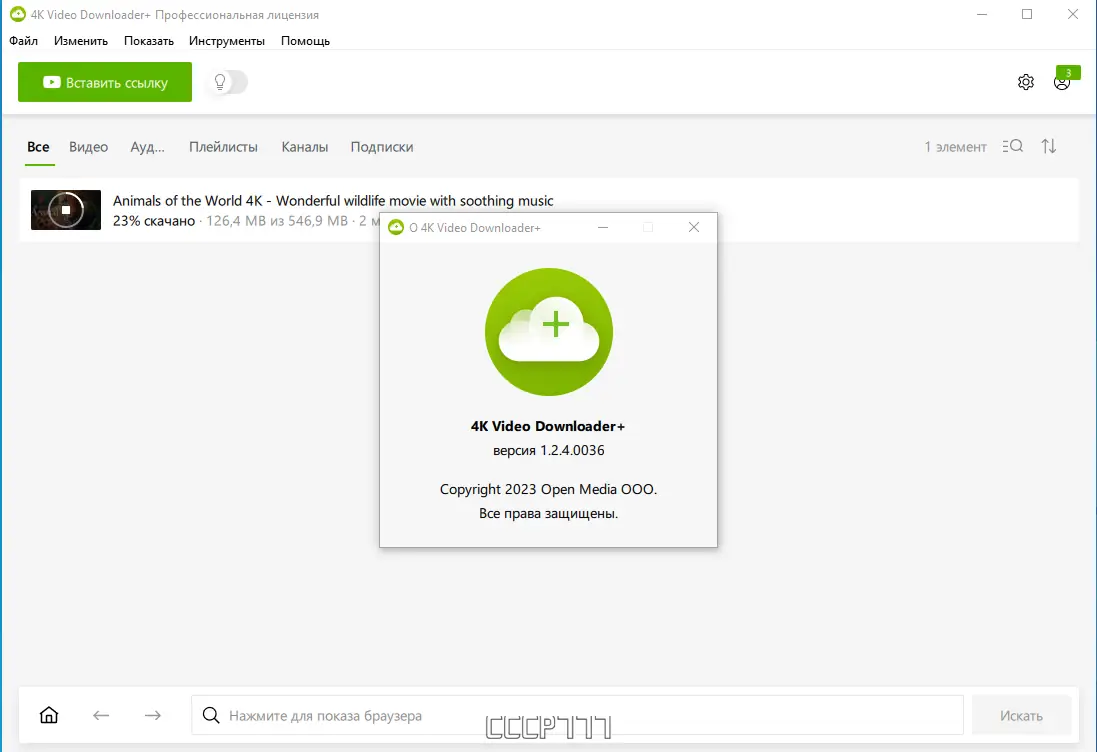
Task: Toggle the smart mode lightbulb switch
Action: 225,82
